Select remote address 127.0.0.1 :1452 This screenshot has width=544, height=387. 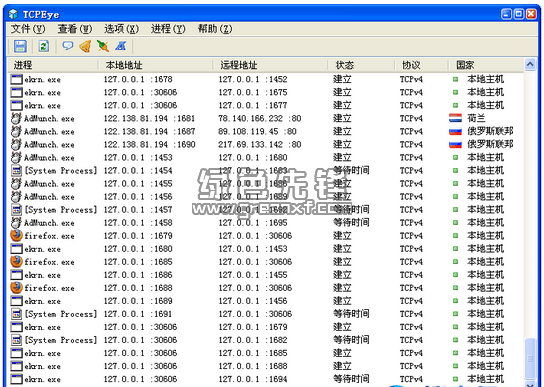[x=253, y=79]
